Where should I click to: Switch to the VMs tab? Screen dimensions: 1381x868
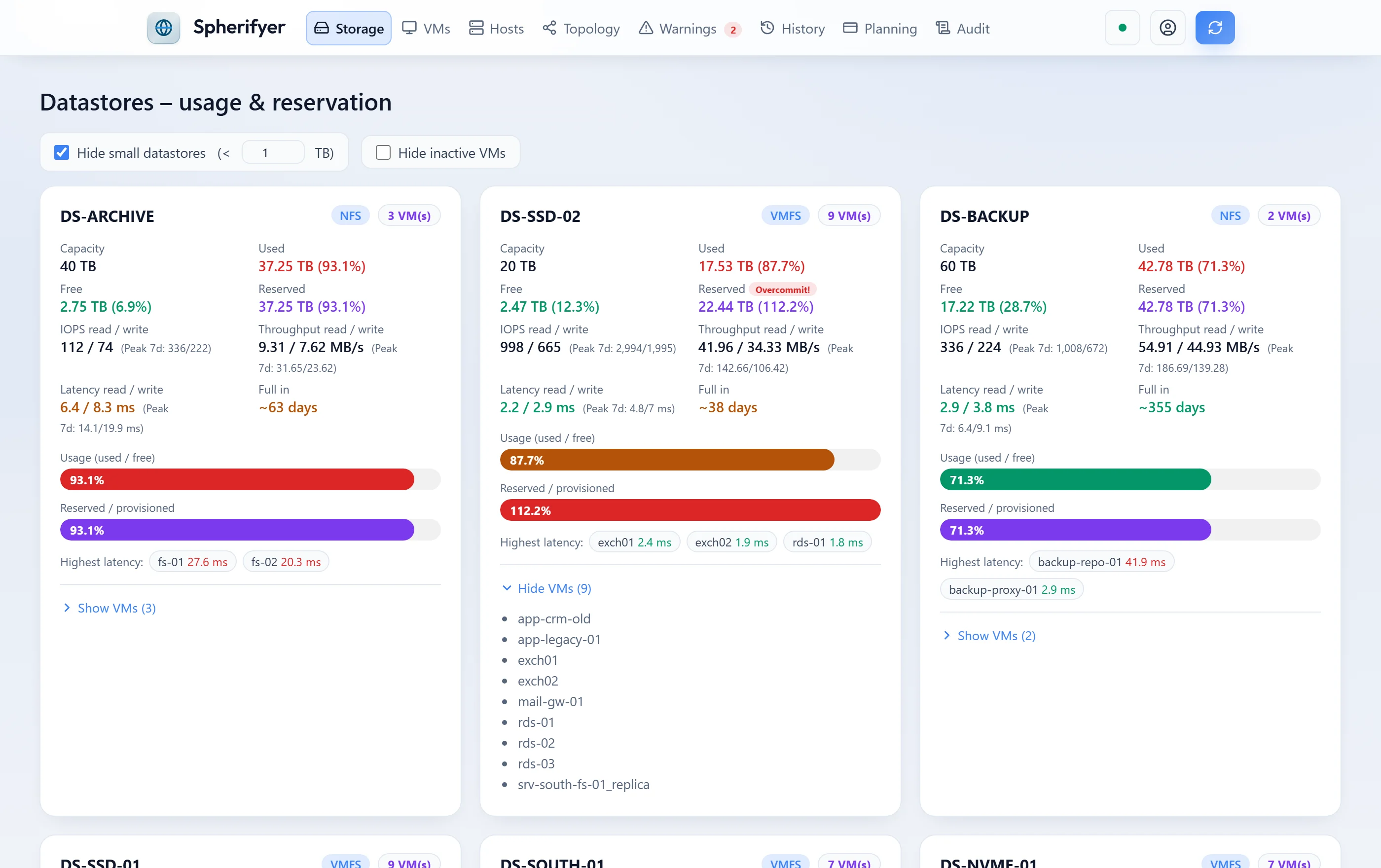[x=426, y=28]
